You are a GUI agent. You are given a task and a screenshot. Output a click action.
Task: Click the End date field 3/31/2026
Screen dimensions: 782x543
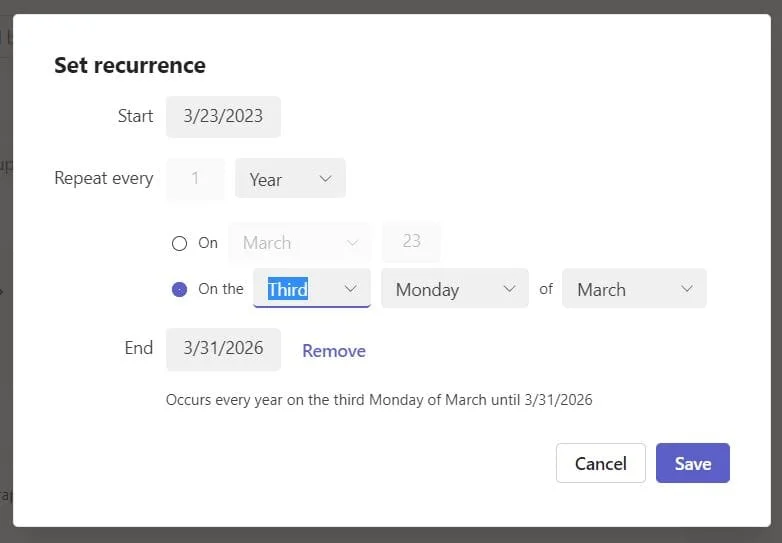click(x=223, y=349)
